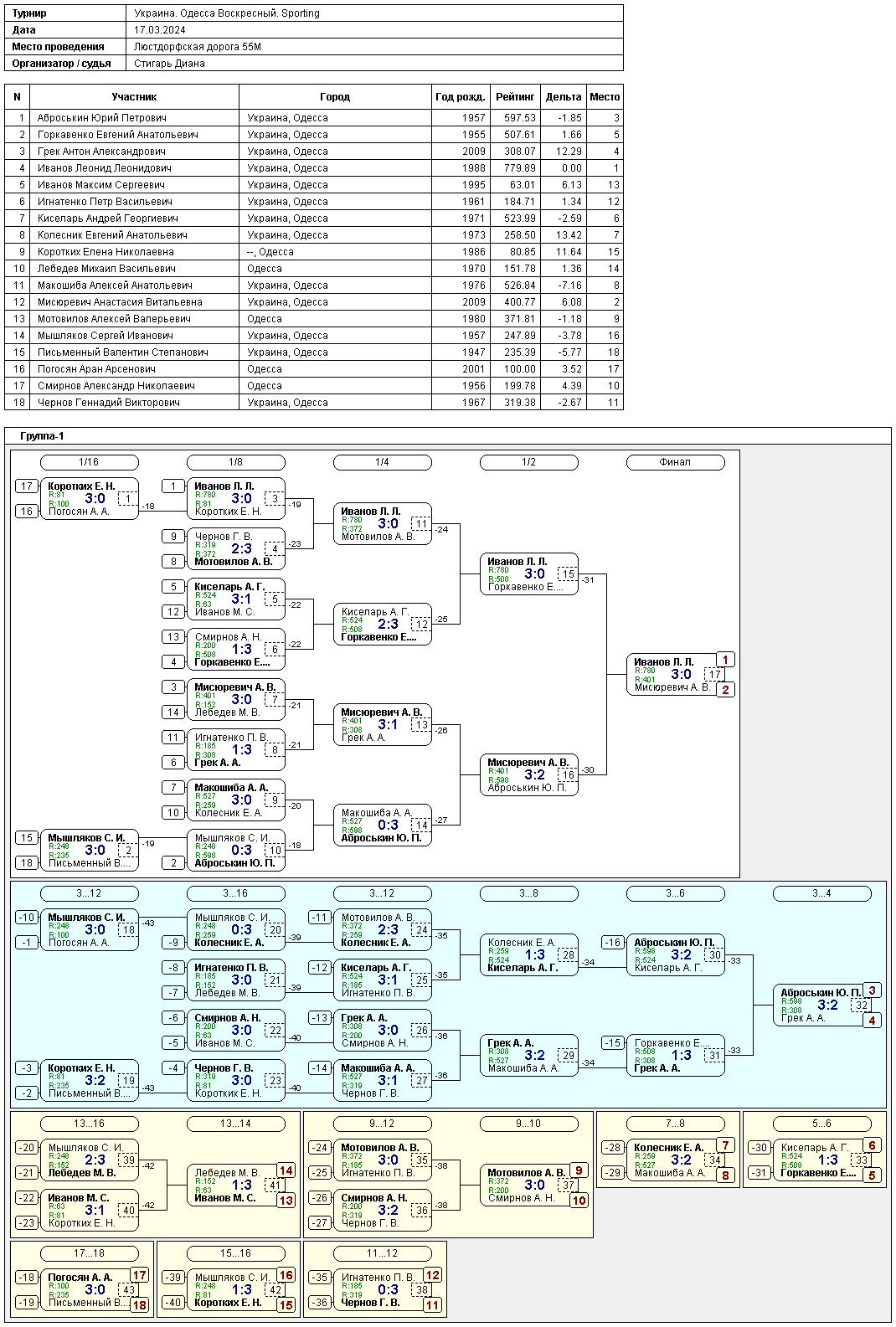Click the Рейтинг column header
Viewport: 896px width, 1327px height.
click(515, 97)
